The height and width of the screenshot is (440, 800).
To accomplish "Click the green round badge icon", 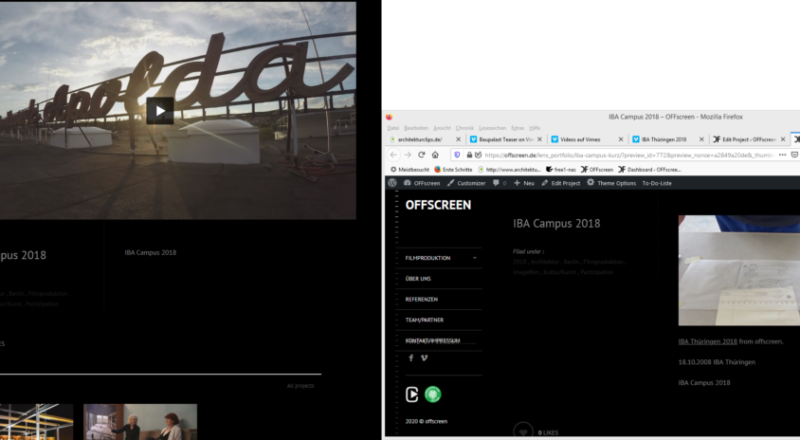I will tap(433, 394).
